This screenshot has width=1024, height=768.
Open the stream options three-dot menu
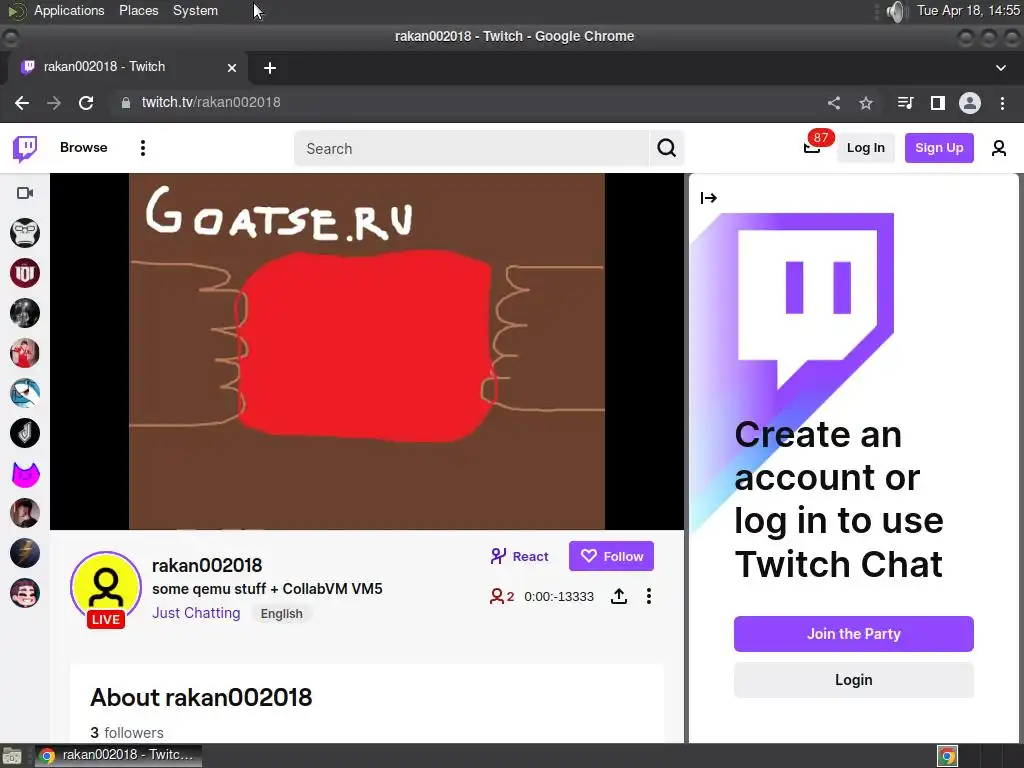pyautogui.click(x=648, y=596)
